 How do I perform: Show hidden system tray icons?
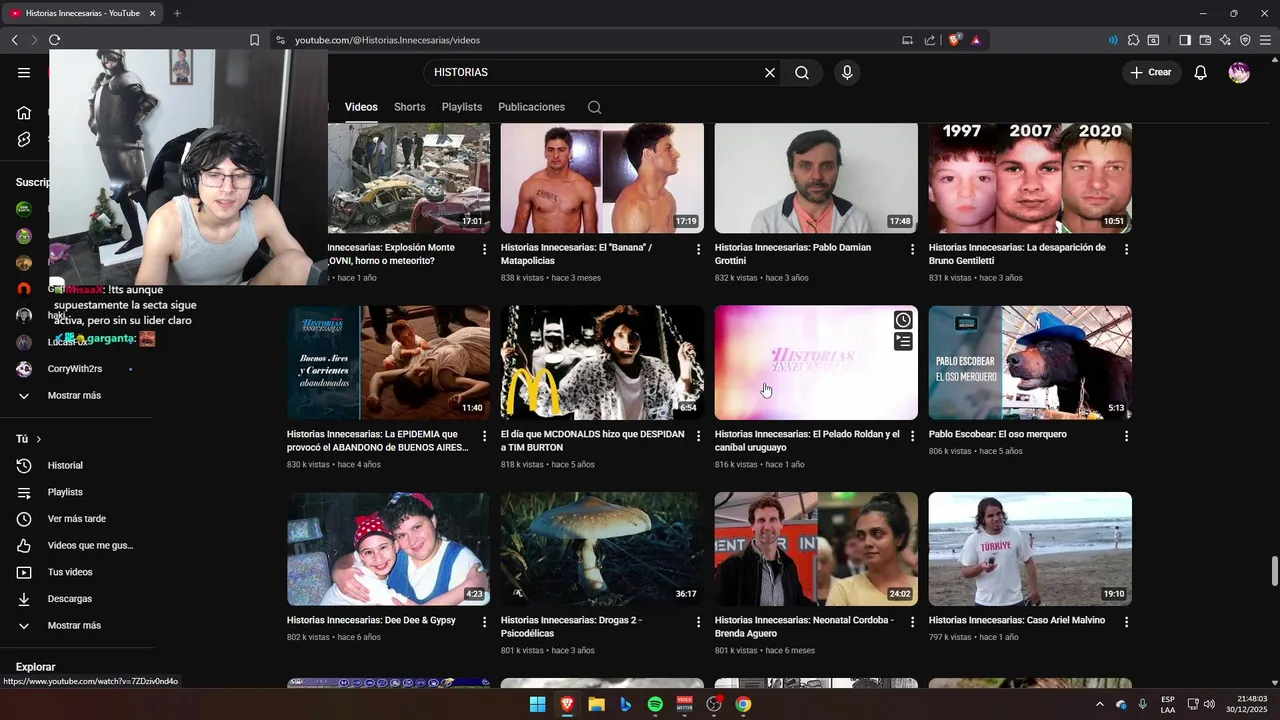tap(1099, 704)
